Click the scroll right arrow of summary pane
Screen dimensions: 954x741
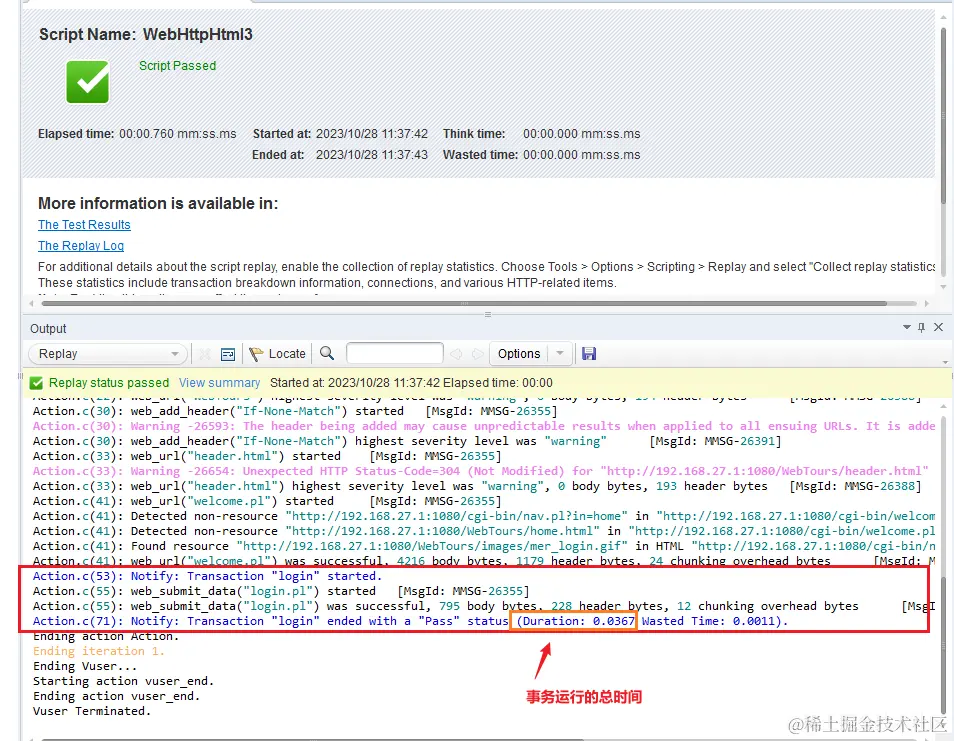coord(927,303)
